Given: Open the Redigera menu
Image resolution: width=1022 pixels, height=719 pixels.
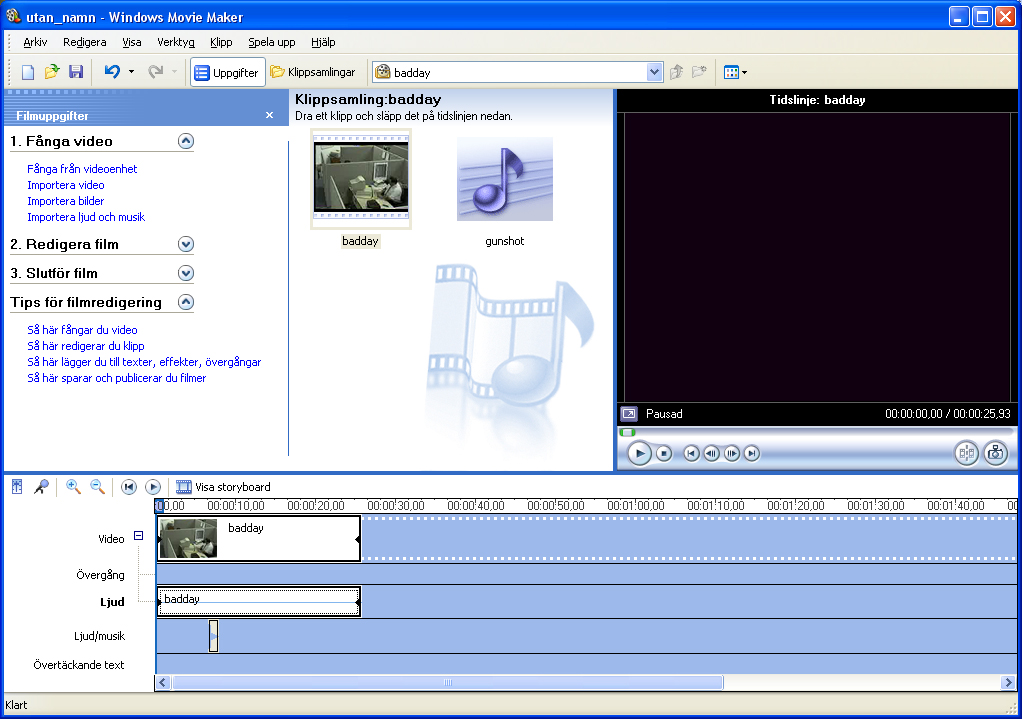Looking at the screenshot, I should coord(85,42).
